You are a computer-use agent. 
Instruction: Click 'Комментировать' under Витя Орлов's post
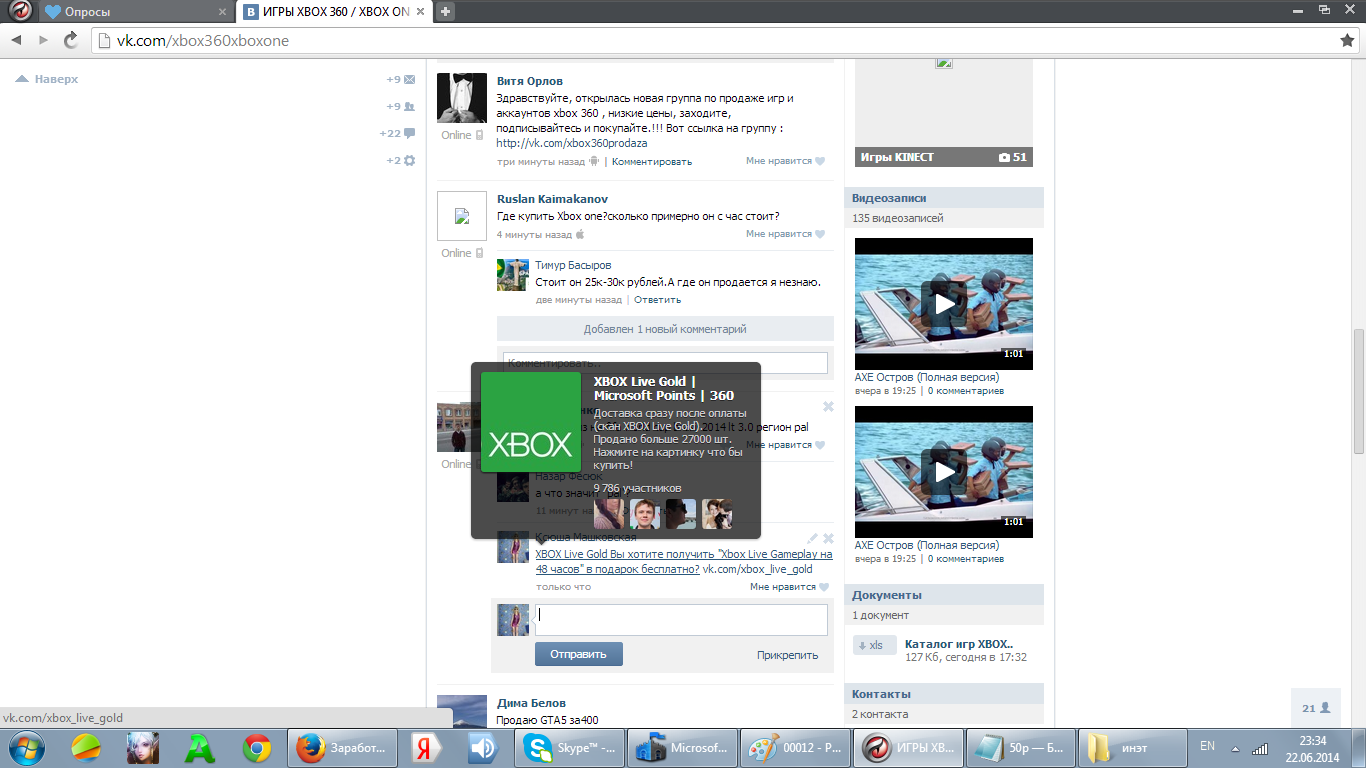[652, 161]
